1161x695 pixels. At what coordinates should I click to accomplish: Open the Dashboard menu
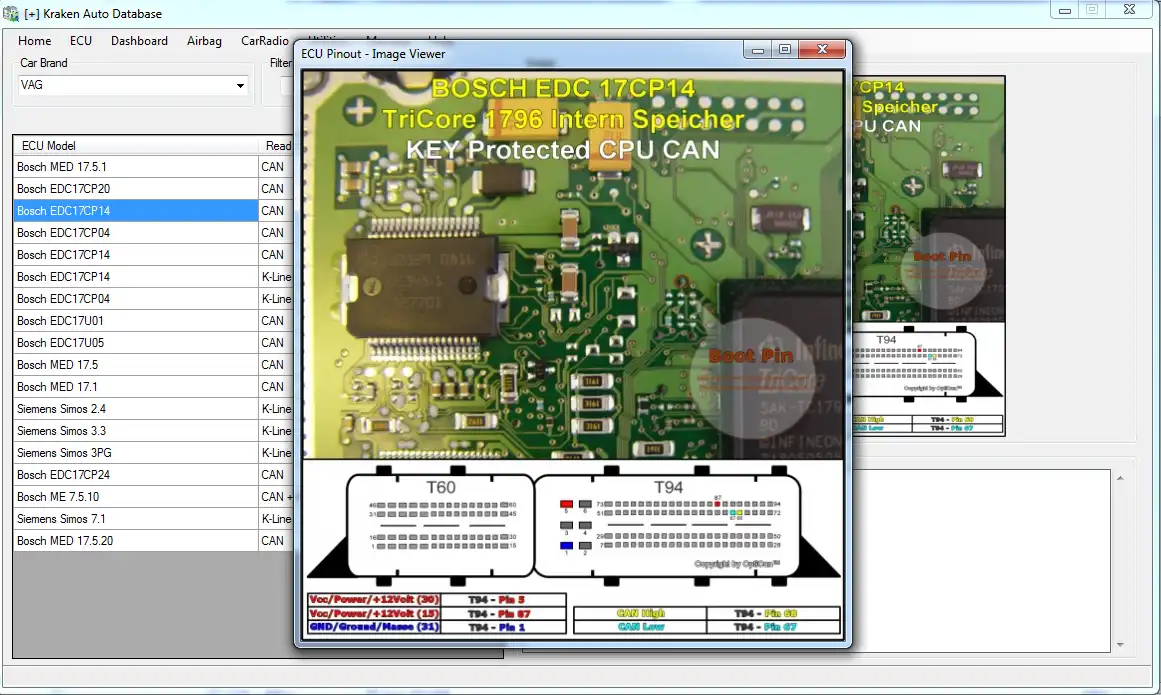click(x=139, y=41)
